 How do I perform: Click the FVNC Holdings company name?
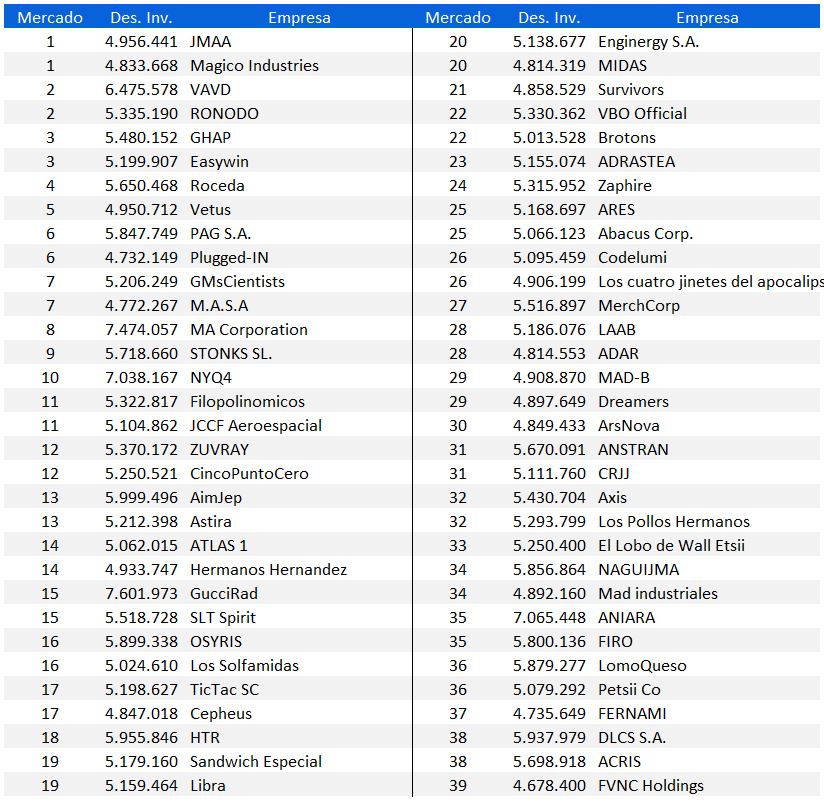[651, 786]
